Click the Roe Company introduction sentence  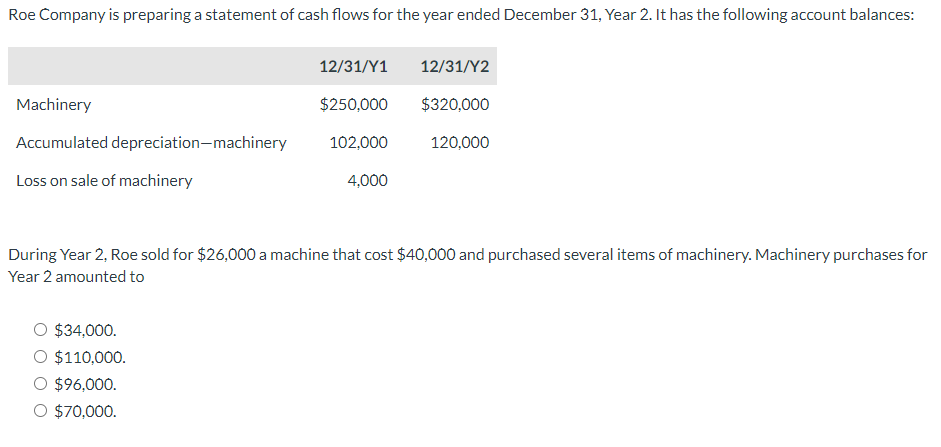click(461, 15)
